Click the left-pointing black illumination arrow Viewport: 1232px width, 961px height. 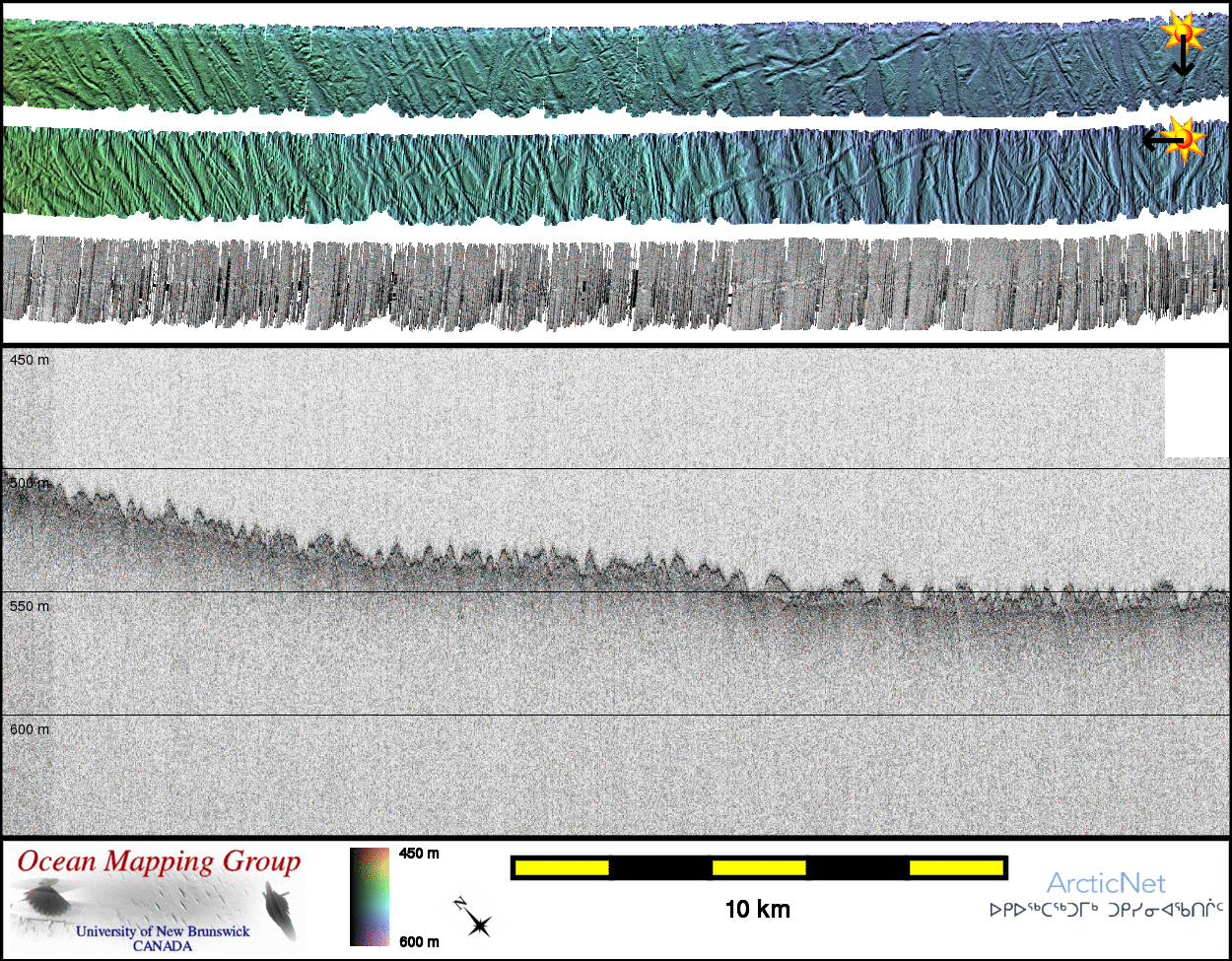point(1159,142)
